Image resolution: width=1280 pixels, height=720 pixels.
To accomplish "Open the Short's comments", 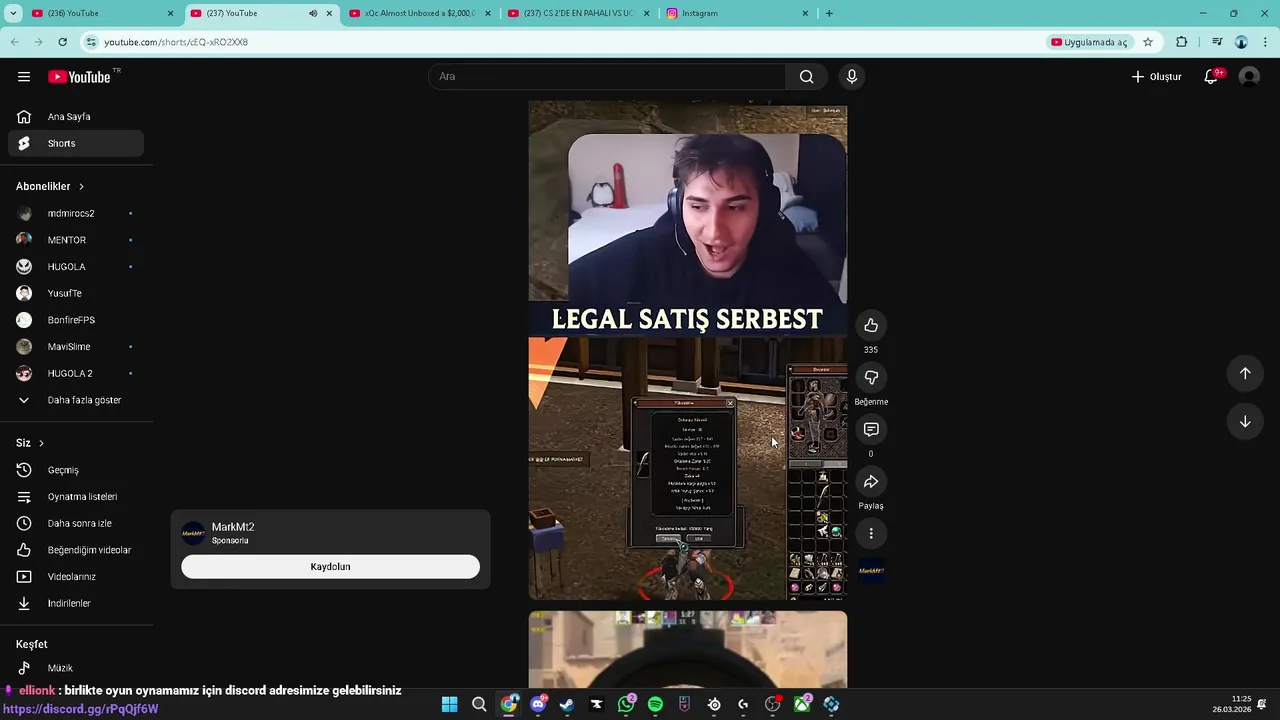I will point(871,429).
